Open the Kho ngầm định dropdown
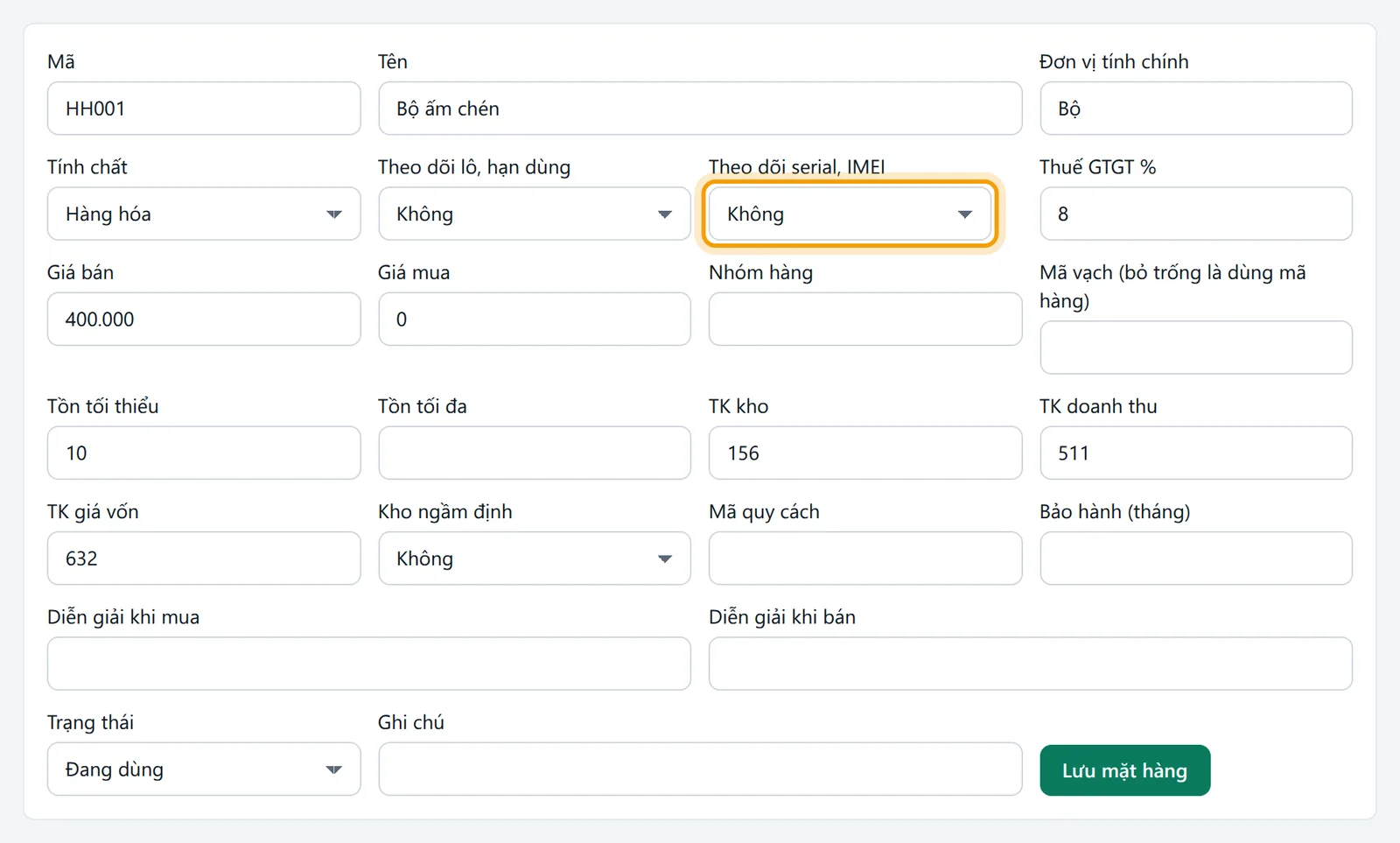 (x=535, y=558)
